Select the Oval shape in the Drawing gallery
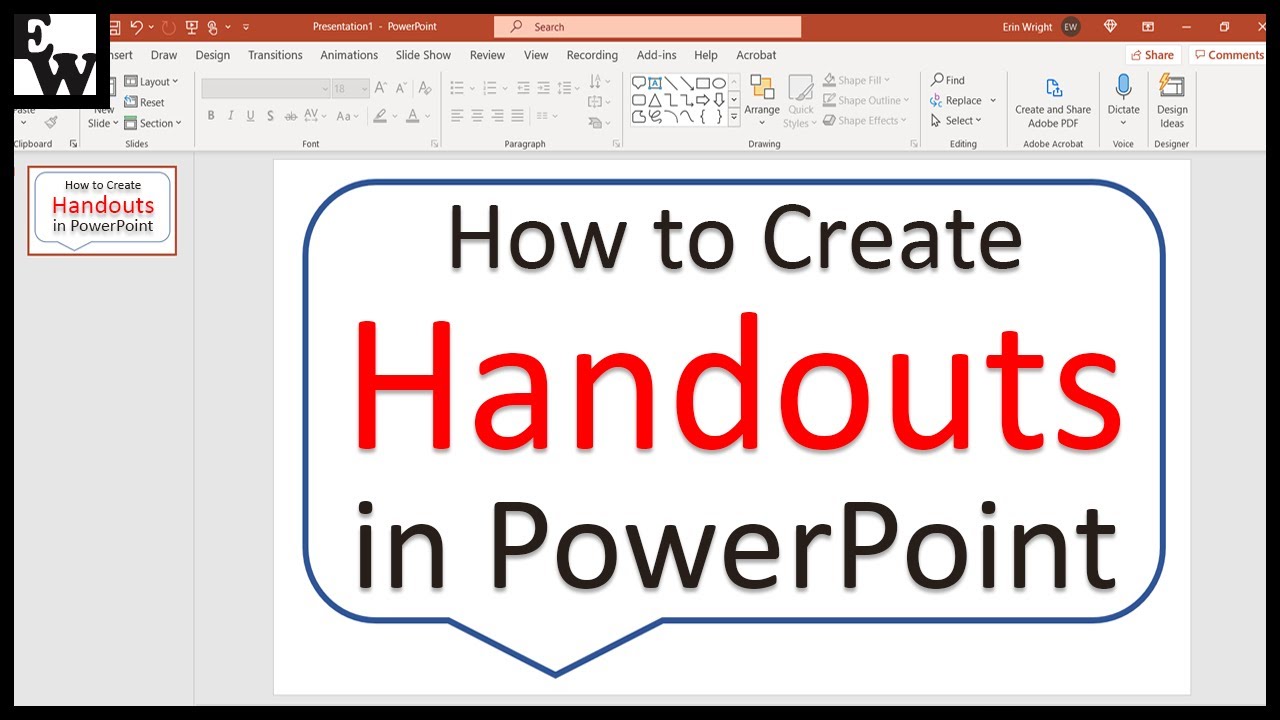The height and width of the screenshot is (720, 1280). pyautogui.click(x=720, y=82)
